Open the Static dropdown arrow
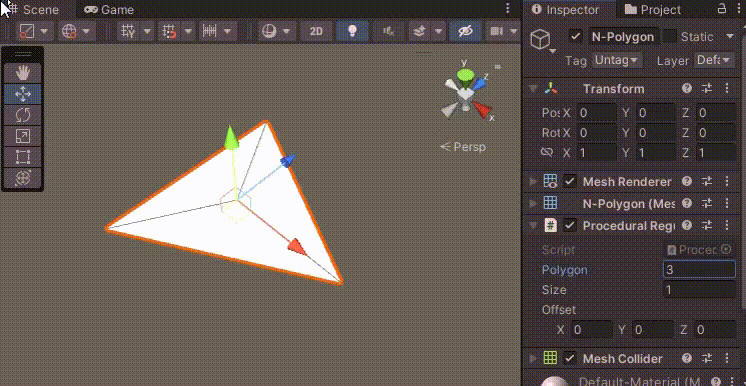Screen dimensions: 746x386 730,37
